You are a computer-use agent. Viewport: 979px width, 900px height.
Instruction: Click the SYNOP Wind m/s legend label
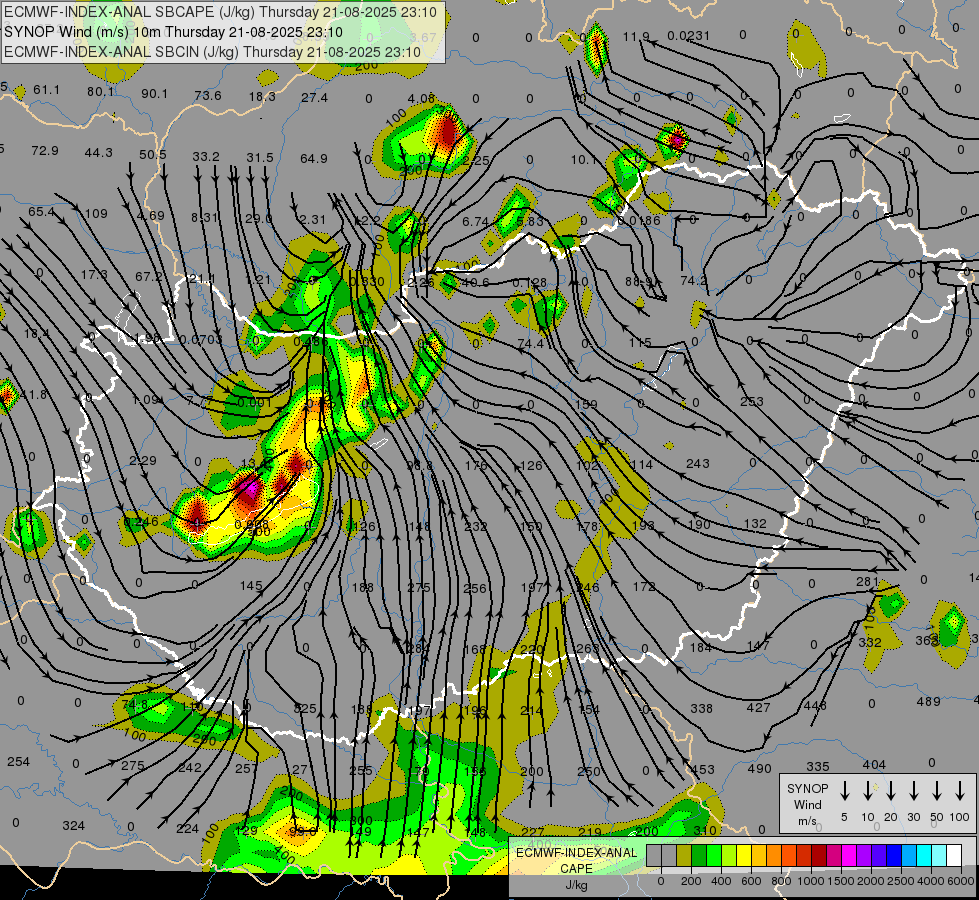[x=807, y=805]
